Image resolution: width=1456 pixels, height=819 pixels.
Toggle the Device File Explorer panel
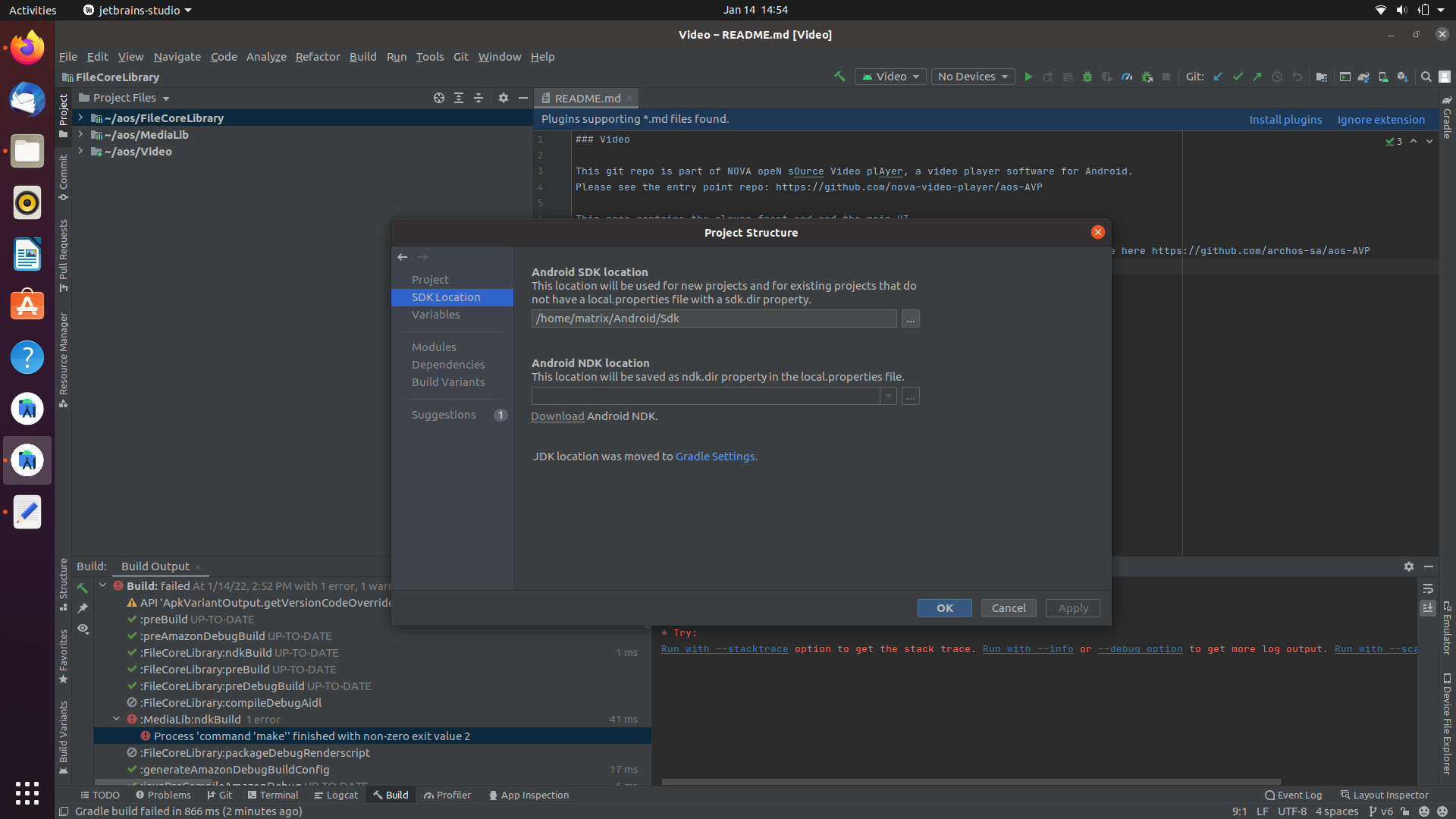click(x=1447, y=720)
